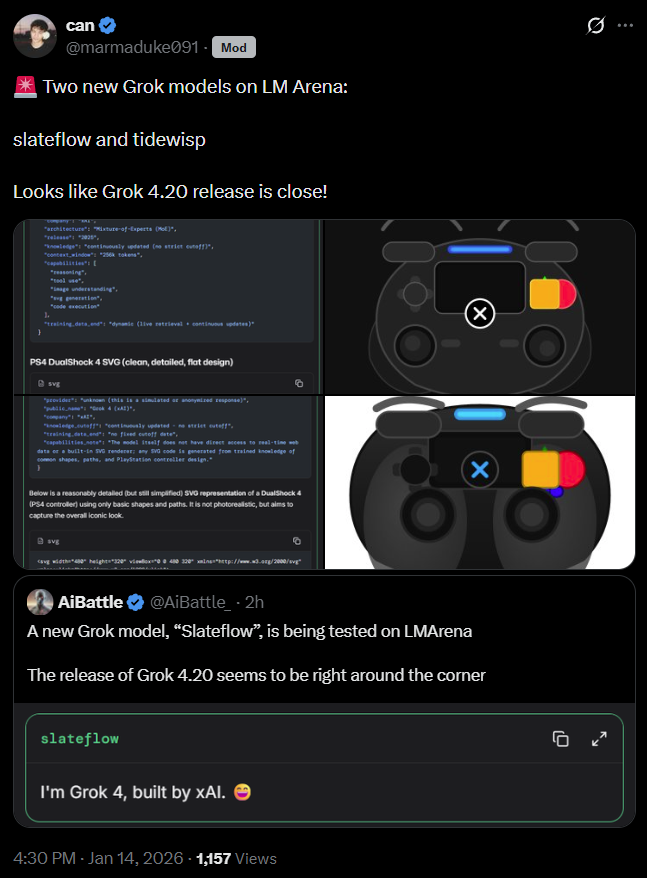Open top-left code screenshot thumbnail

click(x=168, y=307)
